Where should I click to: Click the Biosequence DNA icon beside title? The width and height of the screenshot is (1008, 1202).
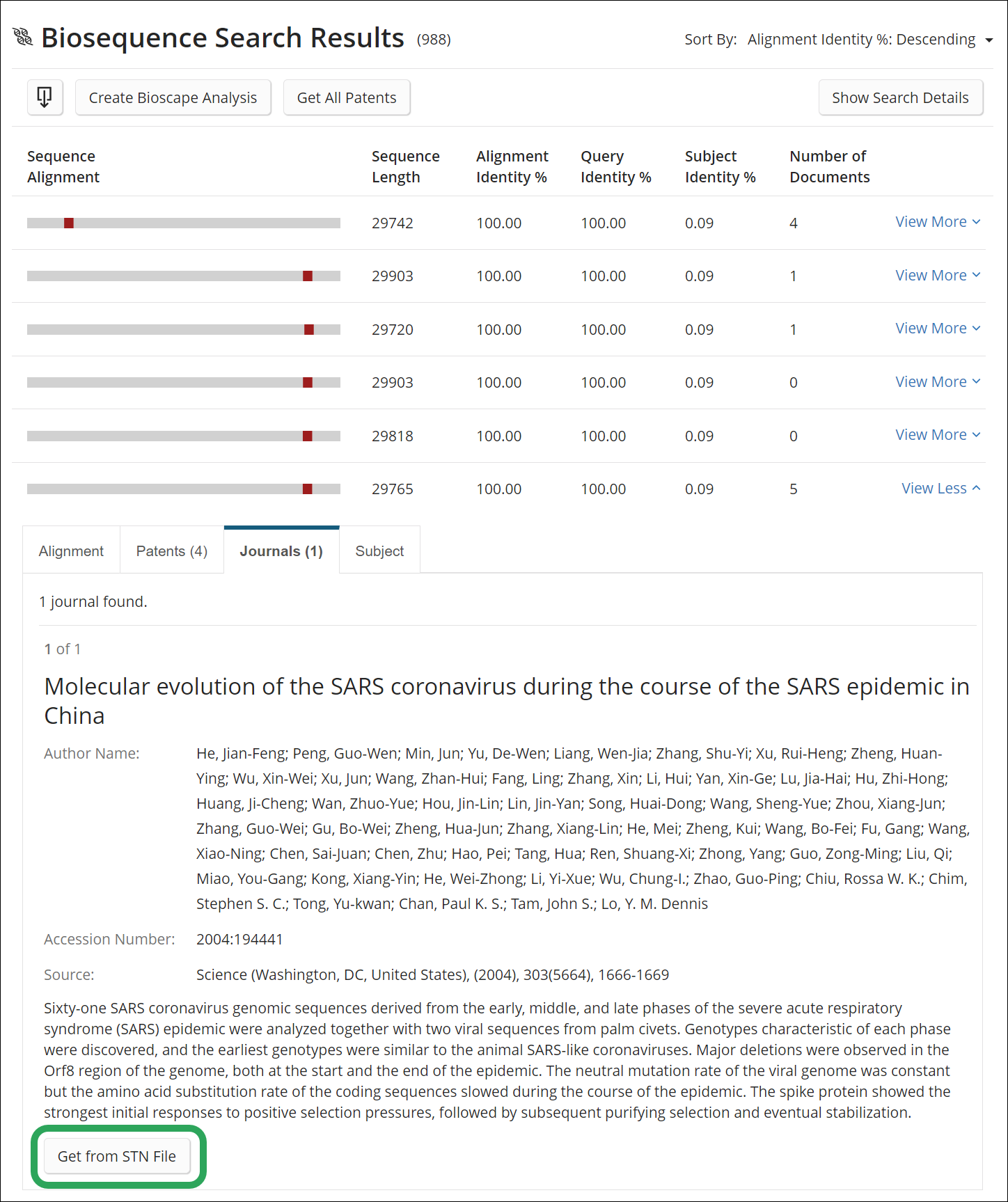[x=23, y=38]
